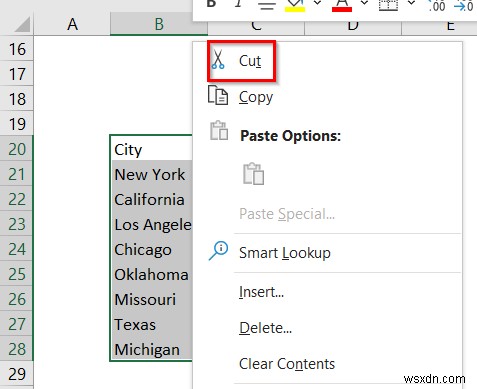Apply the yellow Fill Color

(295, 5)
